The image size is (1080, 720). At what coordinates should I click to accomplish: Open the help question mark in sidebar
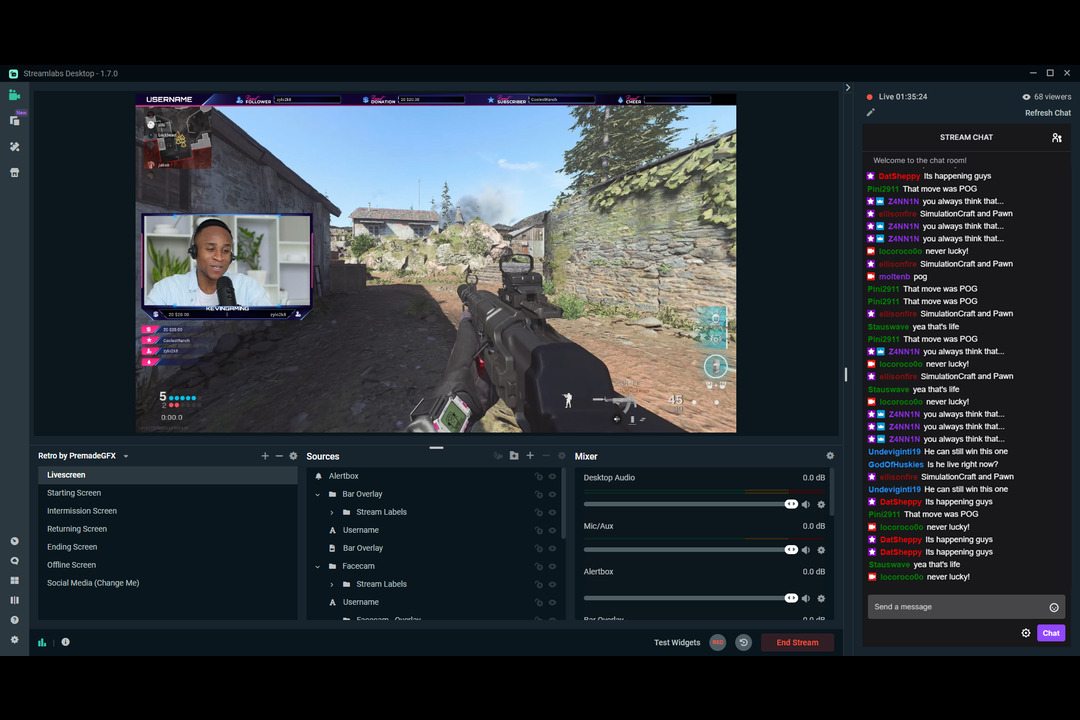click(x=14, y=620)
